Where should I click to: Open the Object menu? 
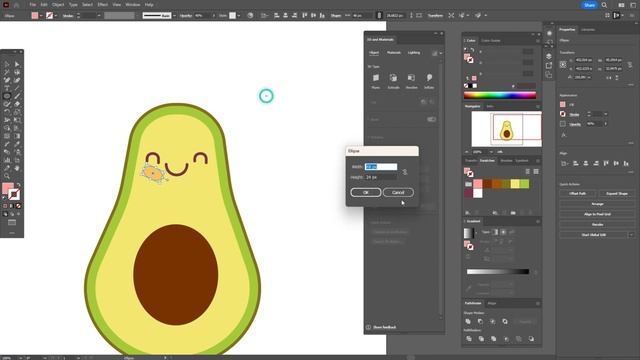pos(58,5)
